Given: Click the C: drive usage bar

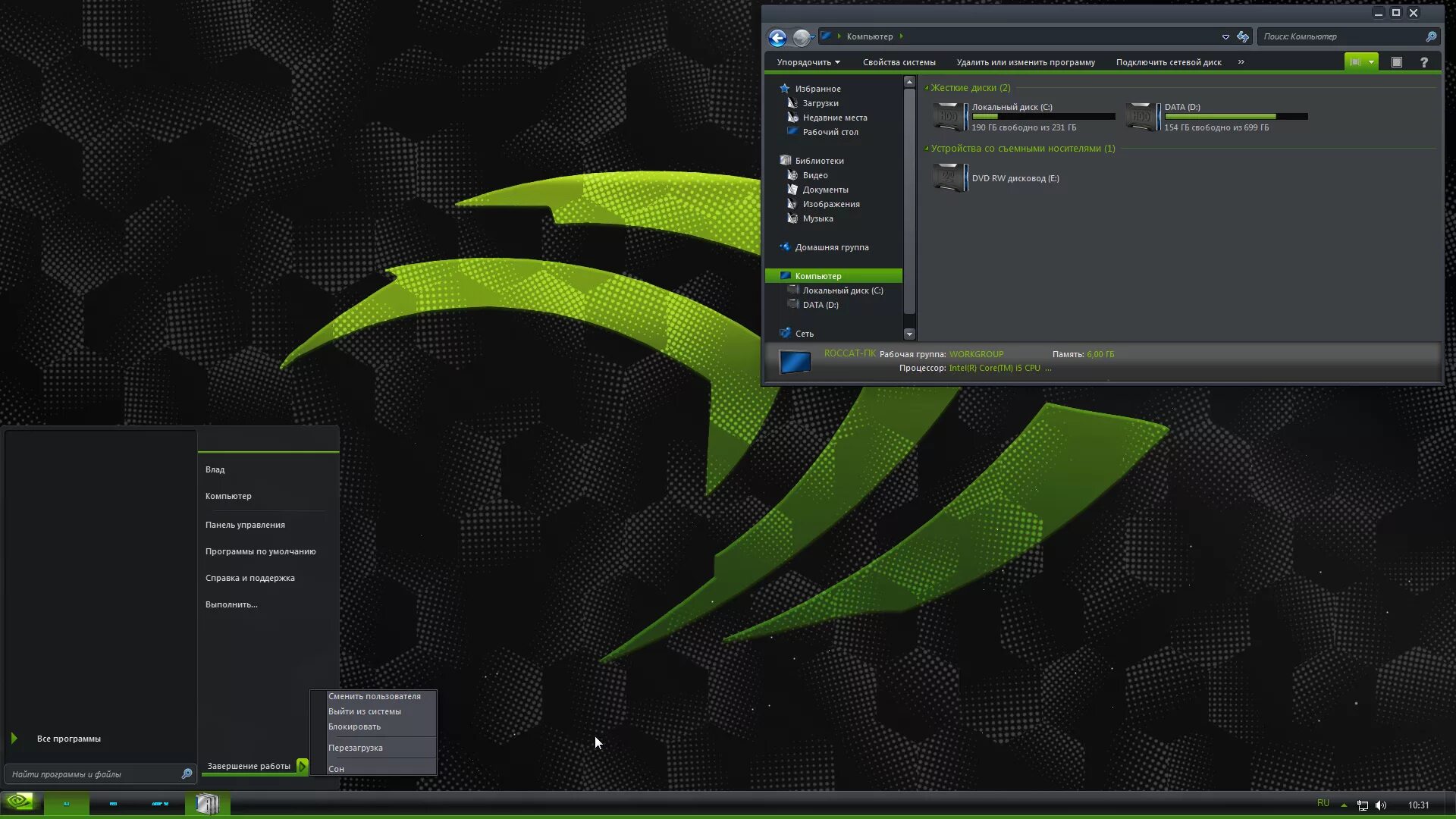Looking at the screenshot, I should click(1043, 117).
